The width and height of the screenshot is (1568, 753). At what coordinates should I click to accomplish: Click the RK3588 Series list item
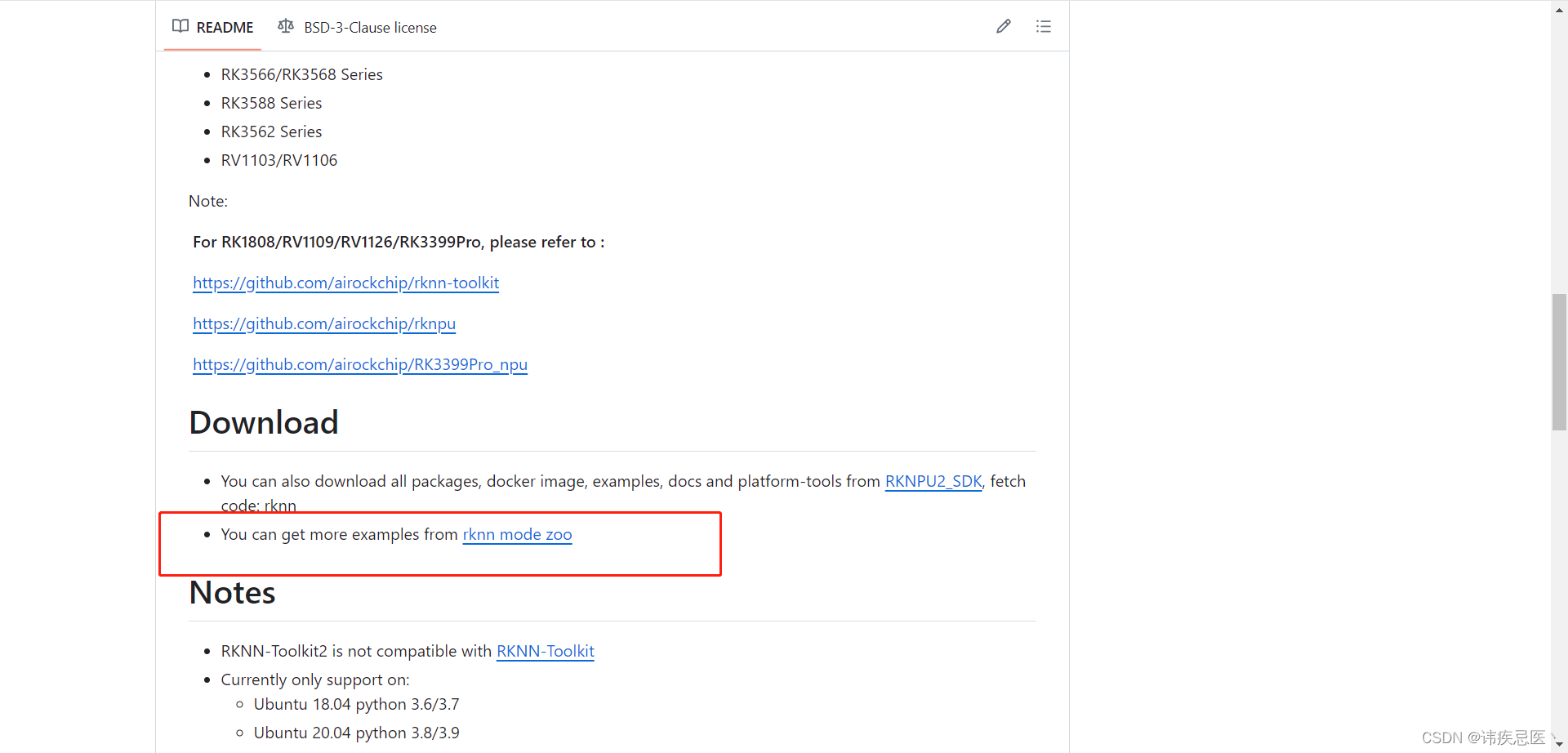tap(271, 103)
